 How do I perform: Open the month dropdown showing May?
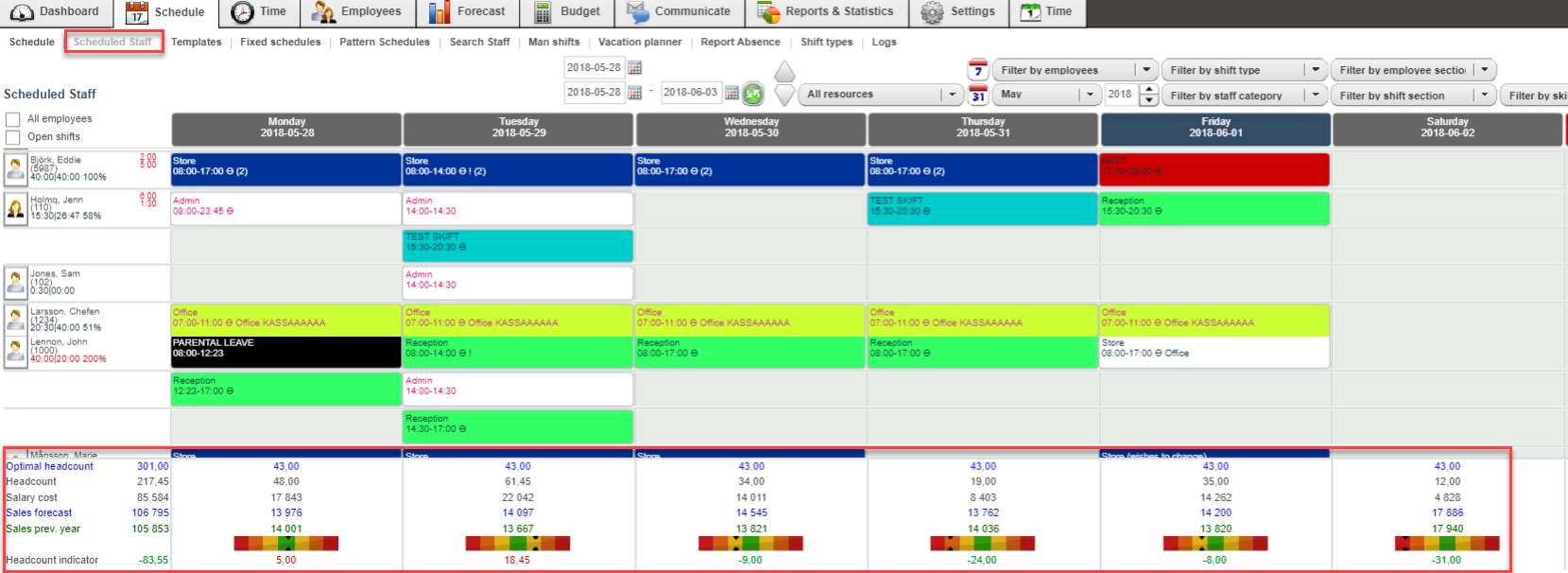point(1046,95)
